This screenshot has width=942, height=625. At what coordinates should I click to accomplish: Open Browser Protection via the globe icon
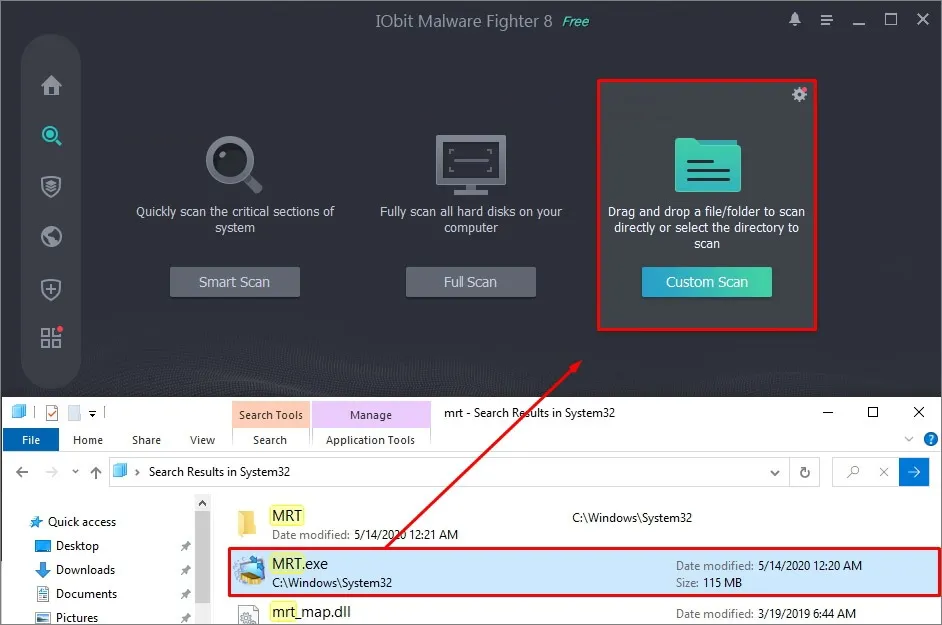[x=50, y=237]
